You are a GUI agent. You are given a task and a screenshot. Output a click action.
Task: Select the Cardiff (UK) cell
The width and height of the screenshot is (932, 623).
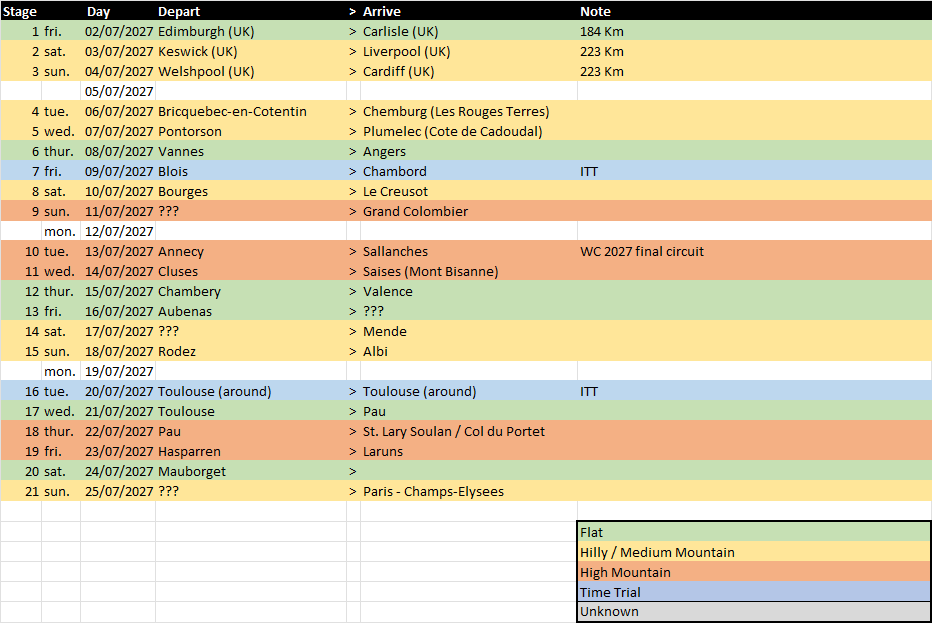point(468,71)
